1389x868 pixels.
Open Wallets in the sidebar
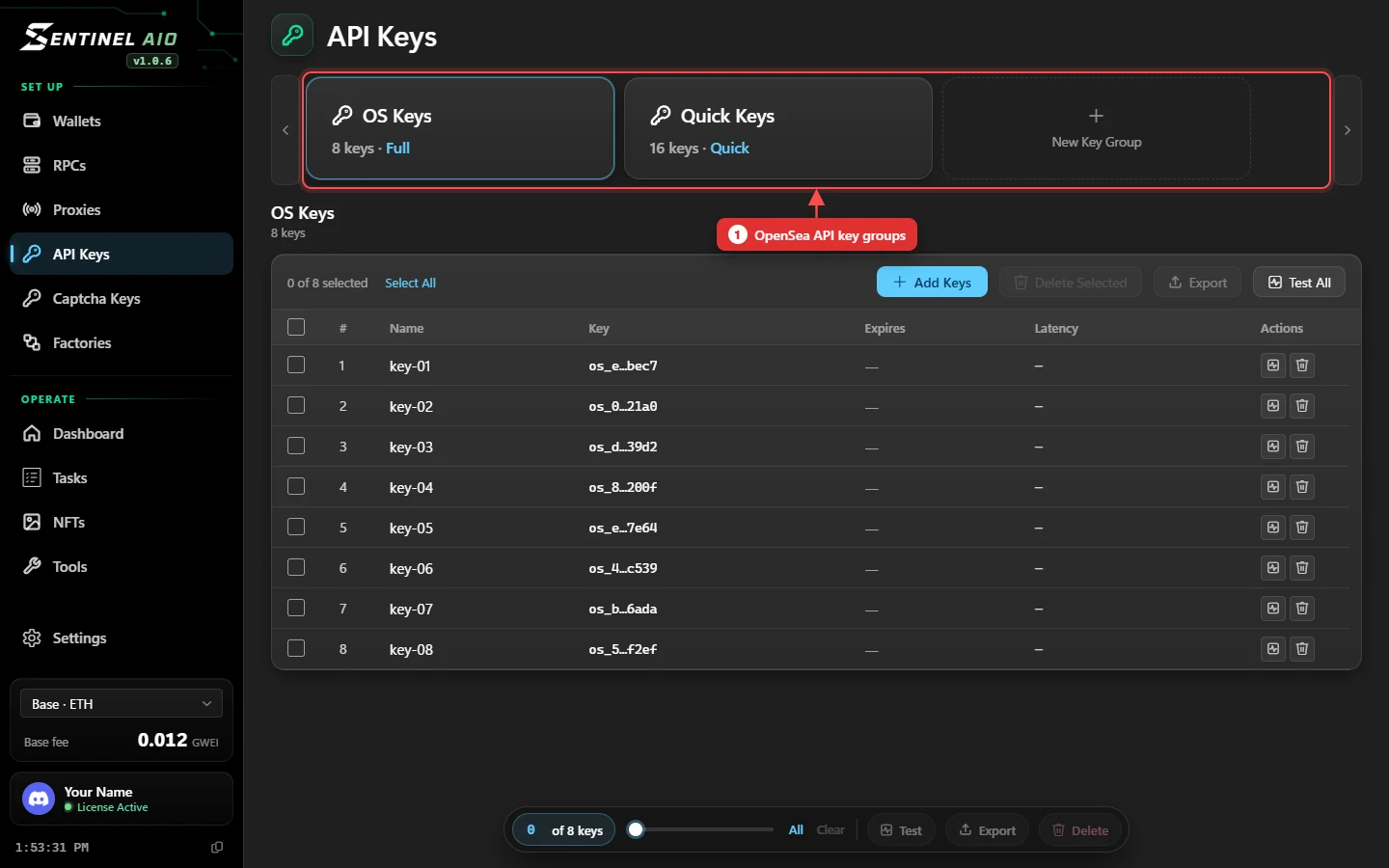tap(122, 121)
